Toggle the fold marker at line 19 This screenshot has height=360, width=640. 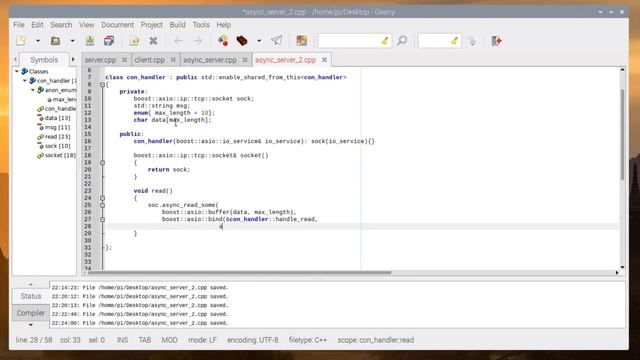click(102, 162)
